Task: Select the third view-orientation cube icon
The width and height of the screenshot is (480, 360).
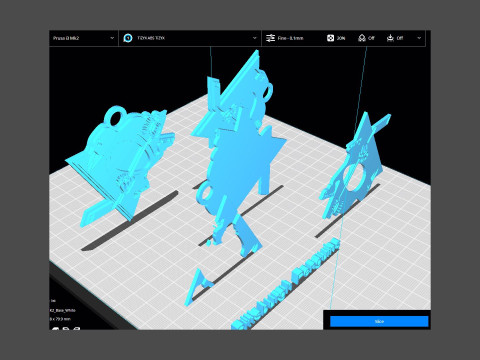Action: 77,328
